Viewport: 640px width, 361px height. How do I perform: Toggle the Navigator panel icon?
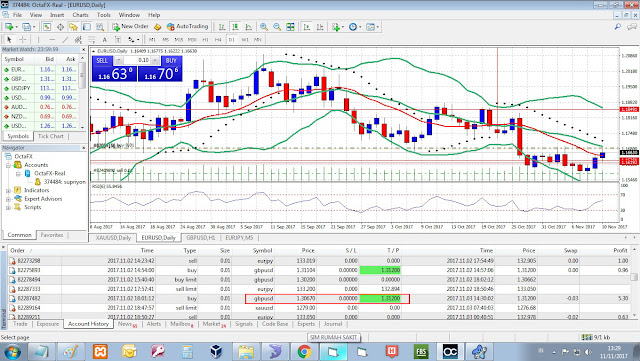point(73,27)
